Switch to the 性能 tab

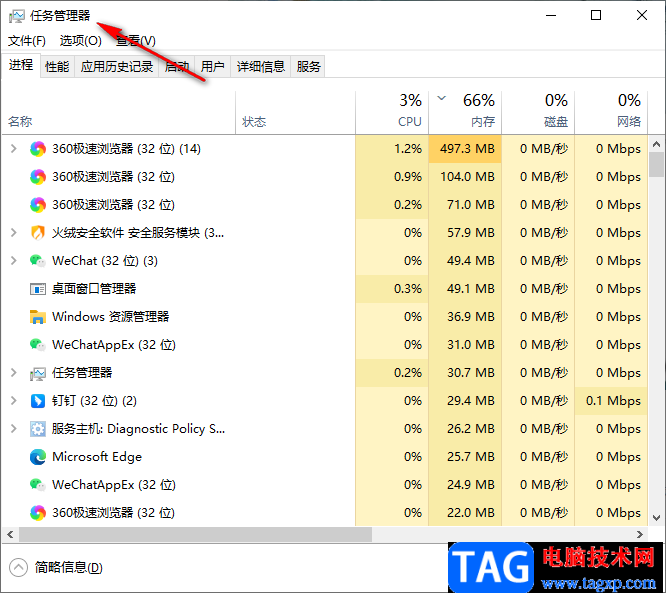tap(57, 67)
